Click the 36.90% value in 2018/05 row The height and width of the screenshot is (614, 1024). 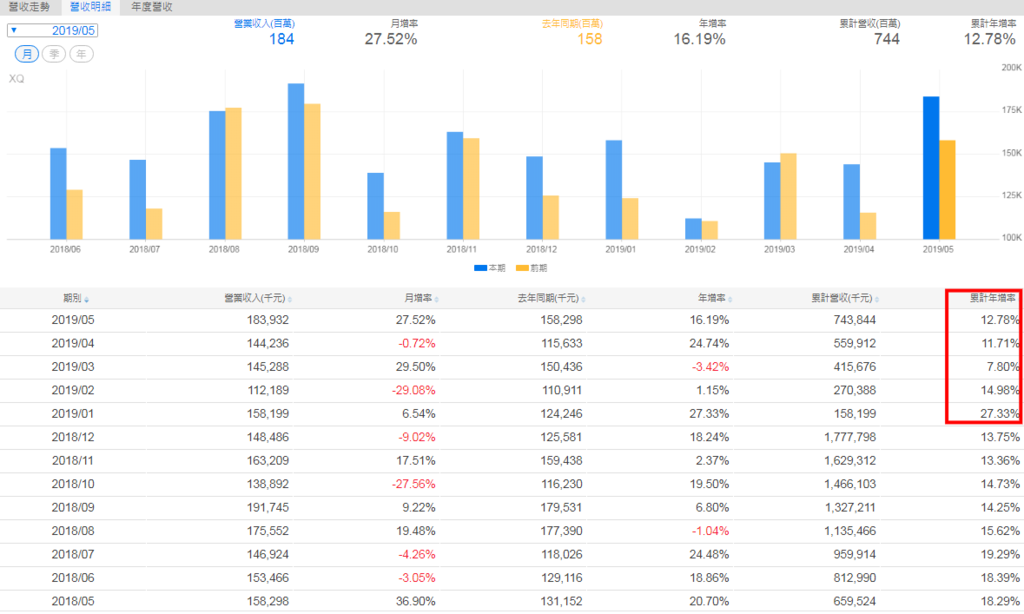coord(415,601)
